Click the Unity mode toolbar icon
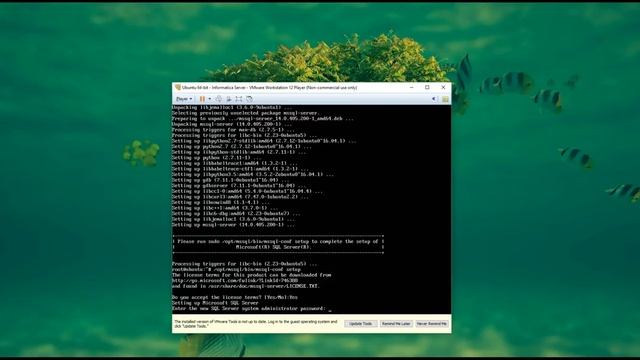 coord(249,99)
